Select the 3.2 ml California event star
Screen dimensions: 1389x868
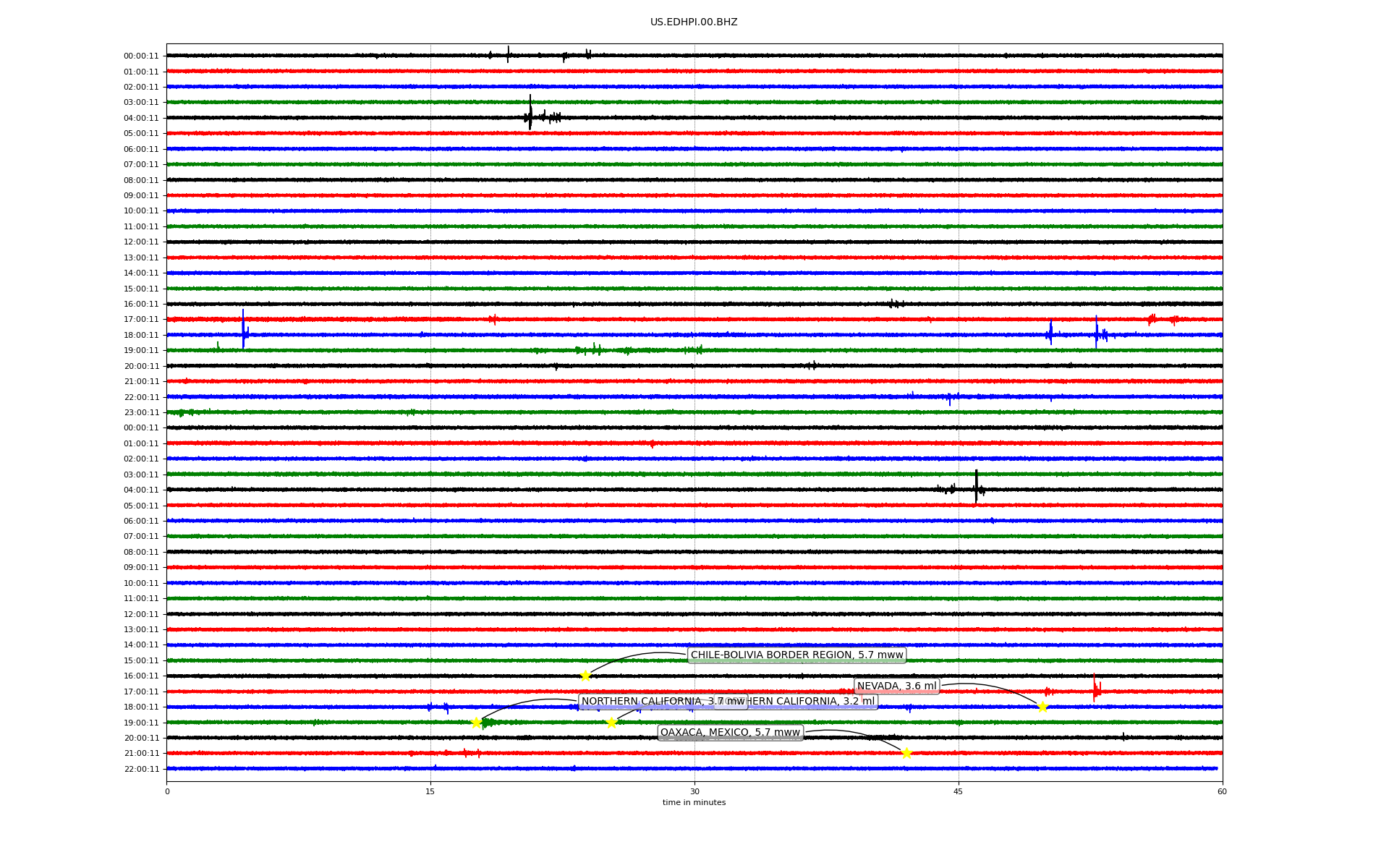coord(611,723)
